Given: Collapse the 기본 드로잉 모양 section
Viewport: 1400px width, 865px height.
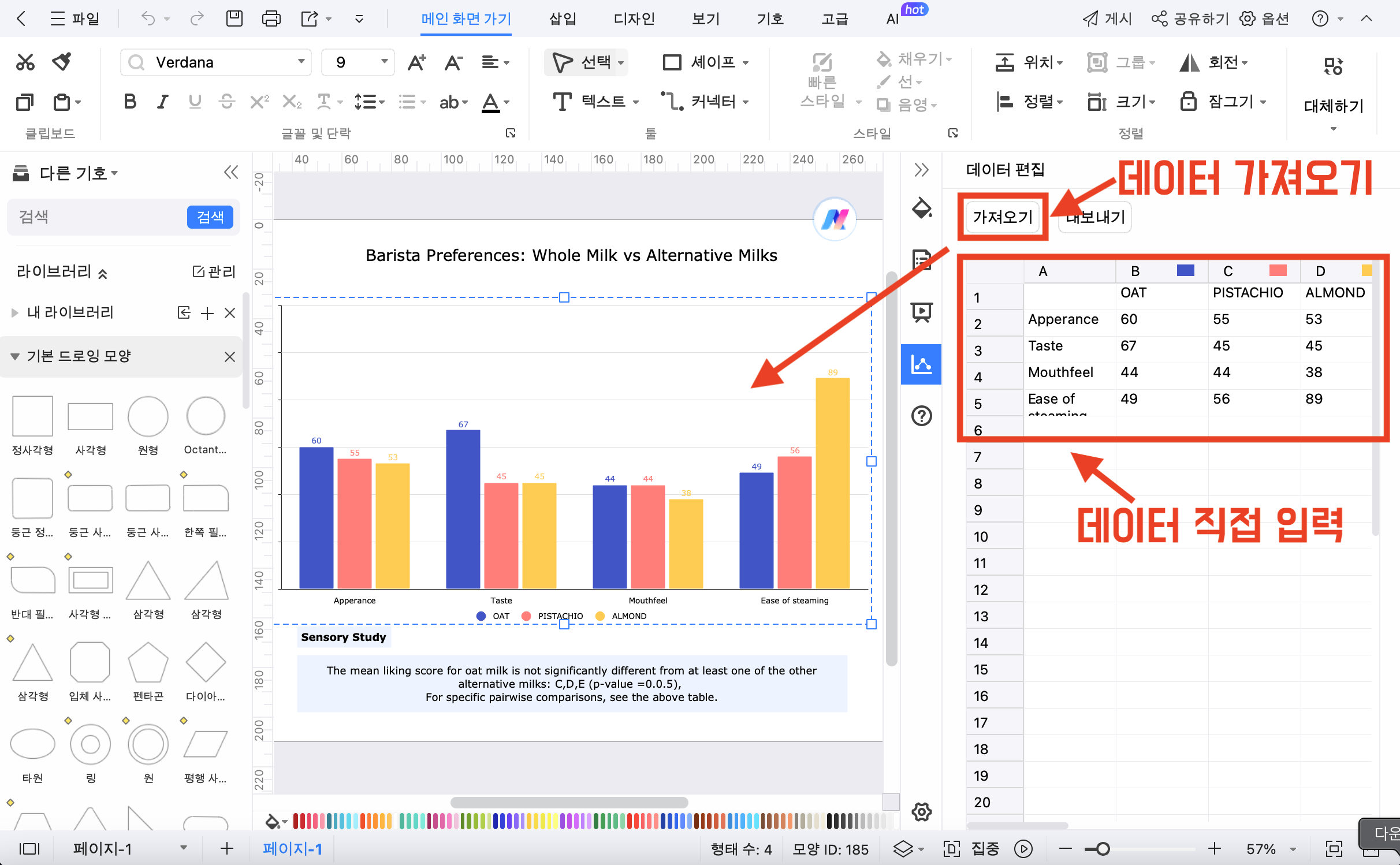Looking at the screenshot, I should (x=15, y=356).
